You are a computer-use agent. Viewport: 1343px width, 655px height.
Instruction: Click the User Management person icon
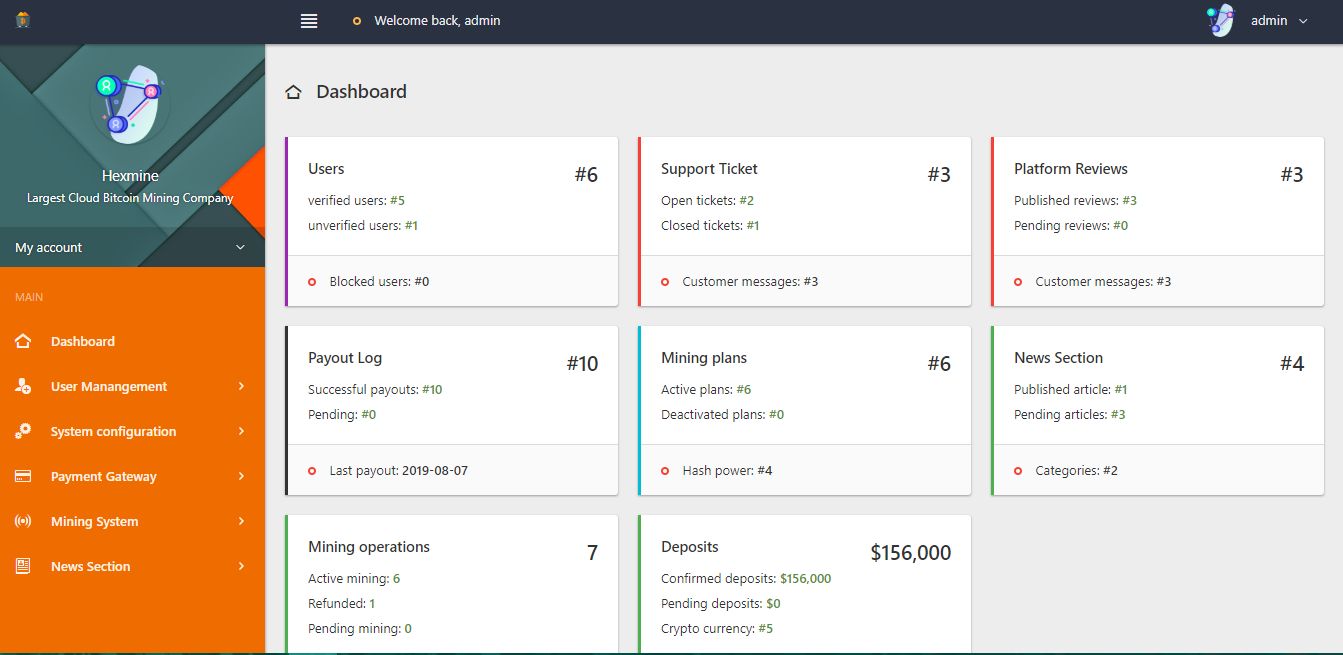coord(23,386)
